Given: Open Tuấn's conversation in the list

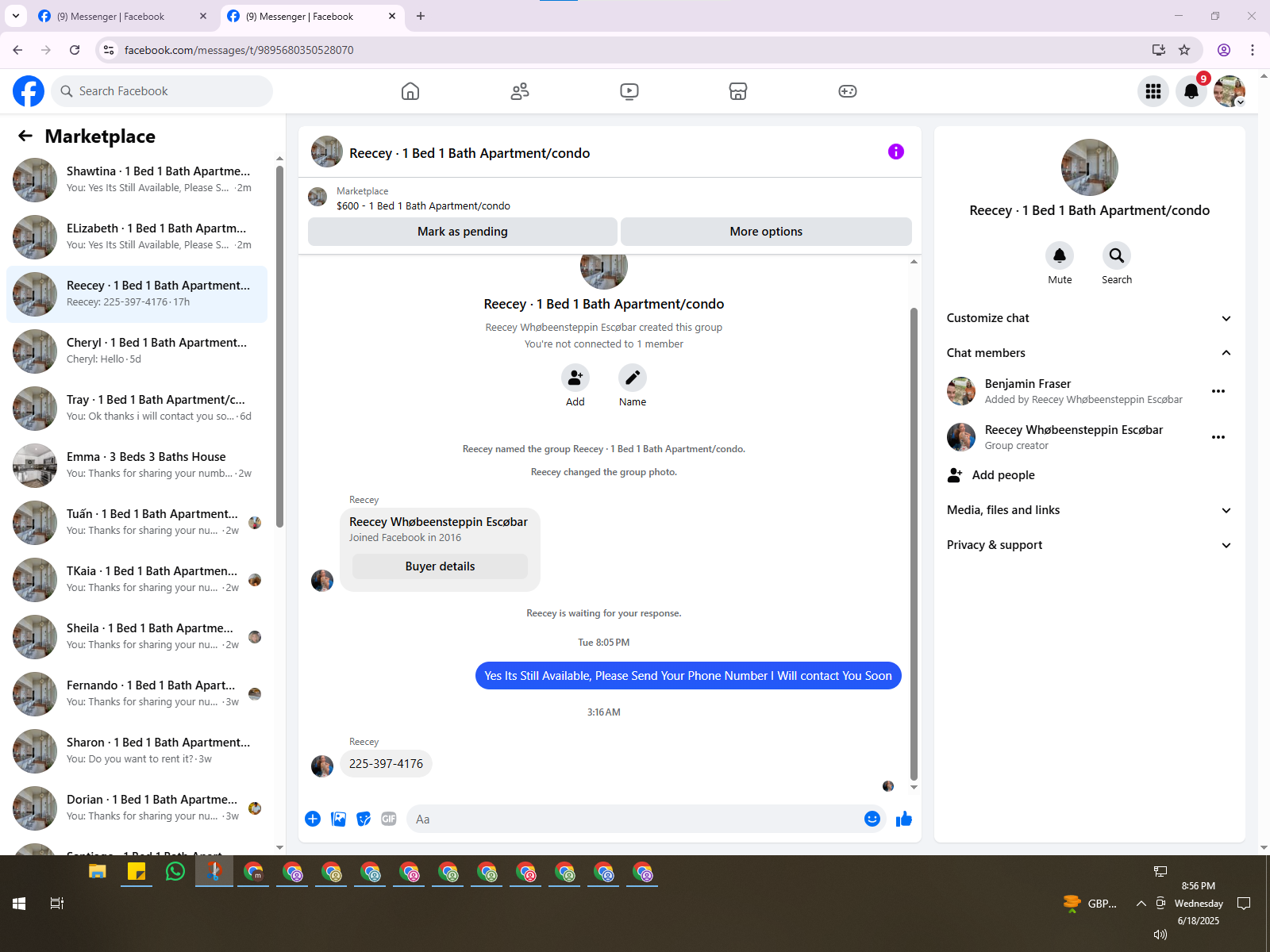Looking at the screenshot, I should [x=137, y=522].
